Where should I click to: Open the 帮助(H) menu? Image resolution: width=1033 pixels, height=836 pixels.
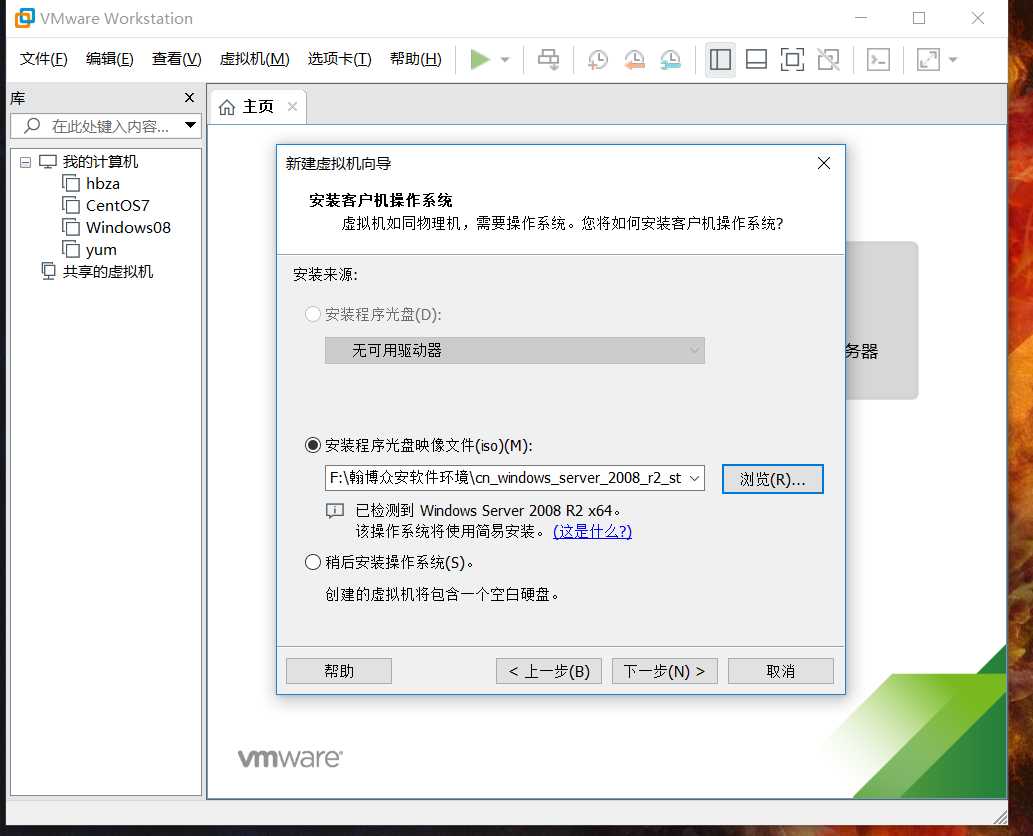click(x=416, y=59)
